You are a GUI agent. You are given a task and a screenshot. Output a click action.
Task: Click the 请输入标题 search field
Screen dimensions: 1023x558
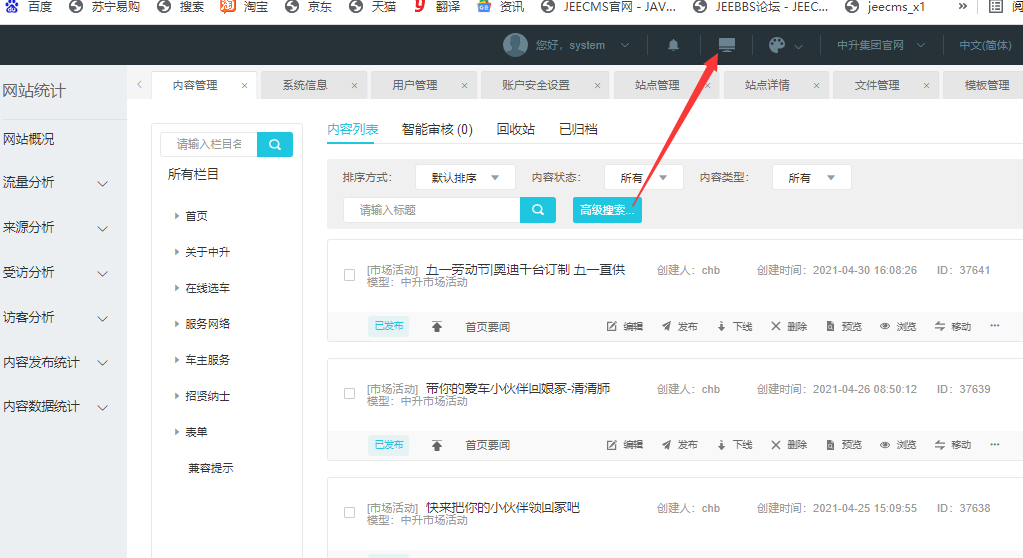[432, 209]
